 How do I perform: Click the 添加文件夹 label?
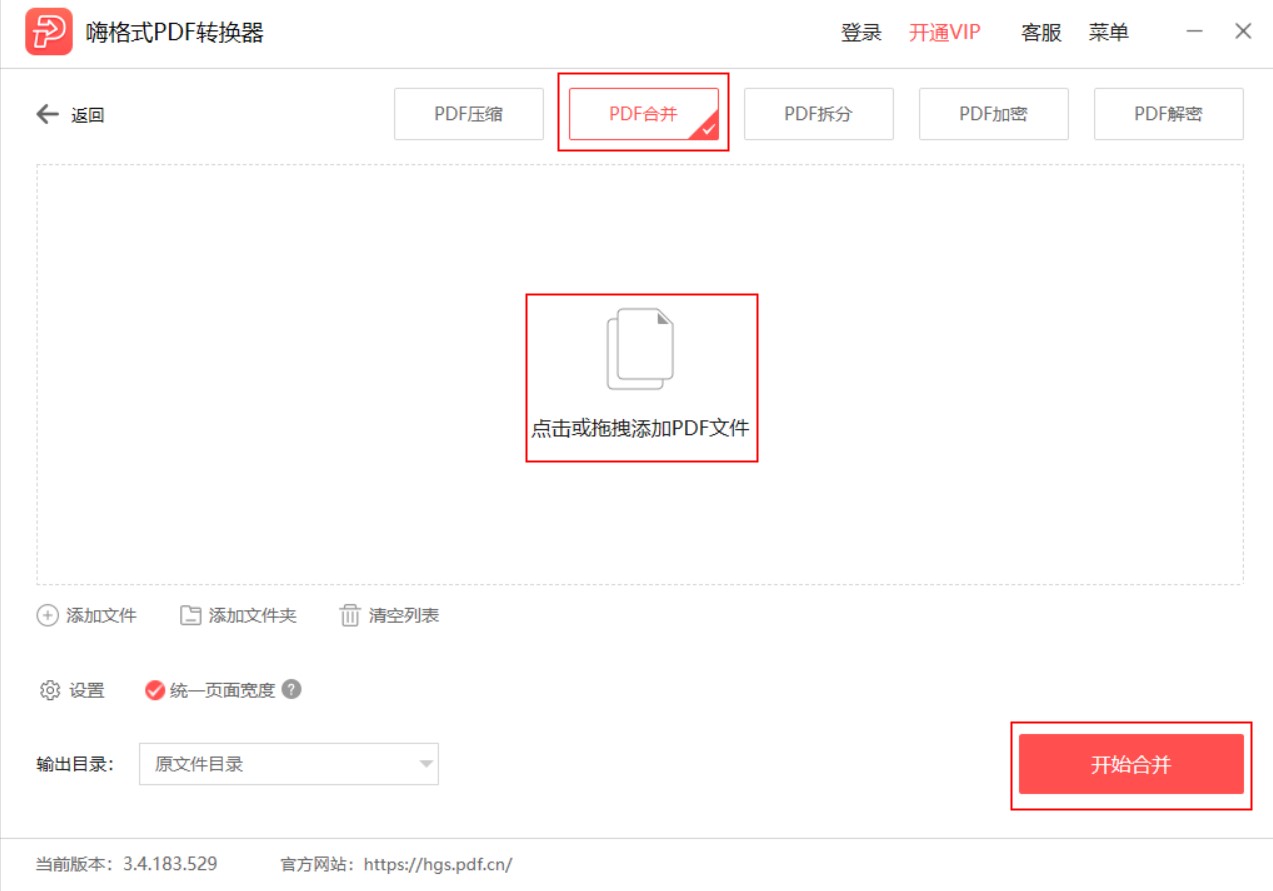point(252,615)
